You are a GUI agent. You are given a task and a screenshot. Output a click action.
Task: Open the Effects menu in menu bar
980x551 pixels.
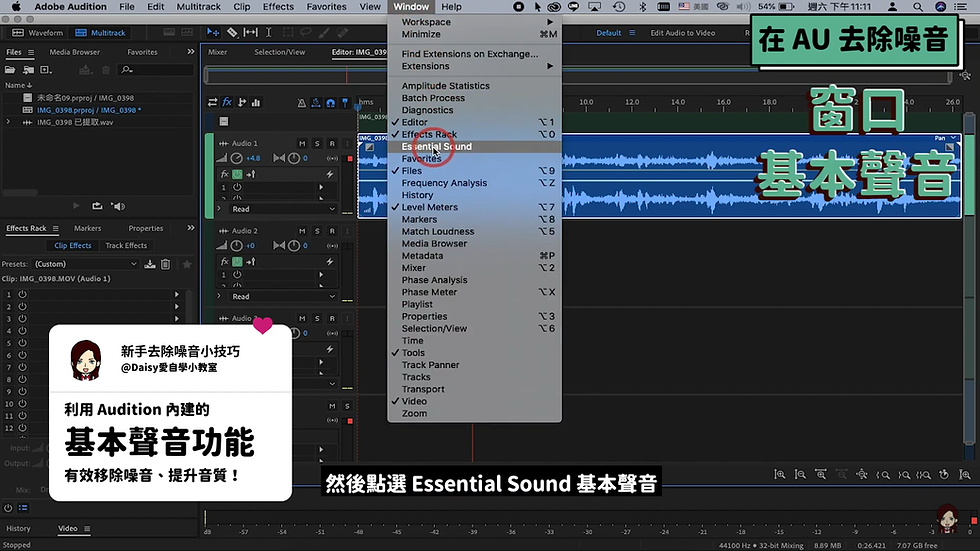(278, 7)
